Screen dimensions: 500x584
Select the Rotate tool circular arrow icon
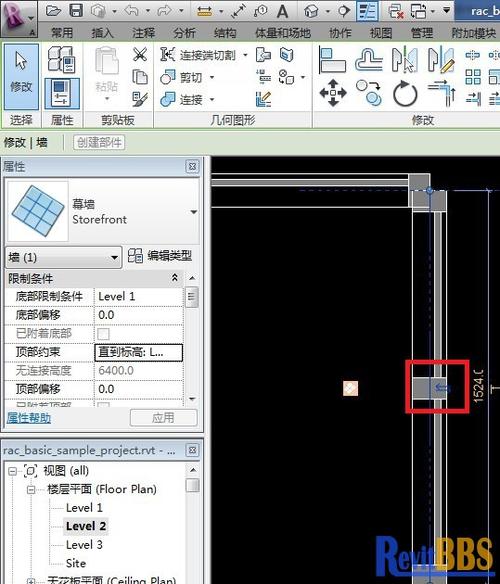click(x=405, y=93)
